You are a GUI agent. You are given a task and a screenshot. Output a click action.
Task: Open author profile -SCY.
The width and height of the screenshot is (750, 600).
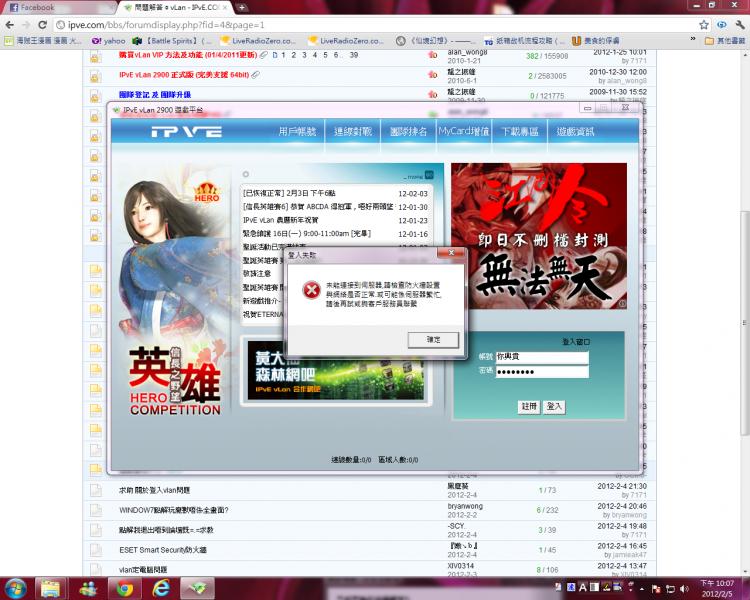click(456, 526)
